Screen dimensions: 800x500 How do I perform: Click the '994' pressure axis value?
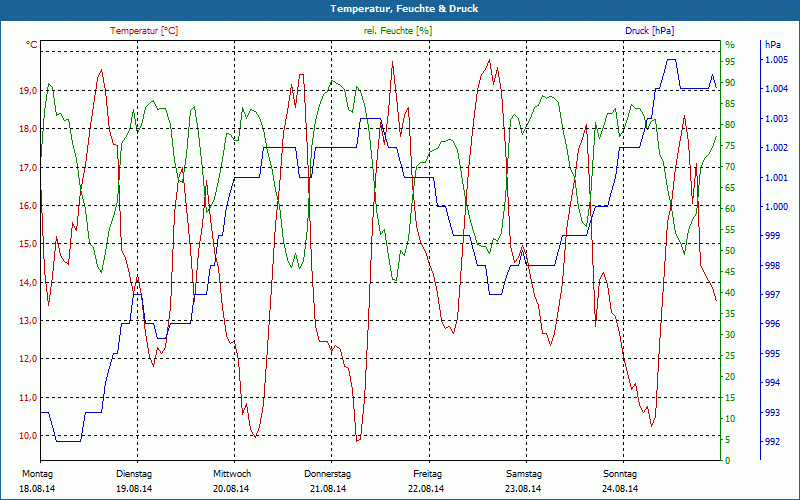(x=772, y=383)
